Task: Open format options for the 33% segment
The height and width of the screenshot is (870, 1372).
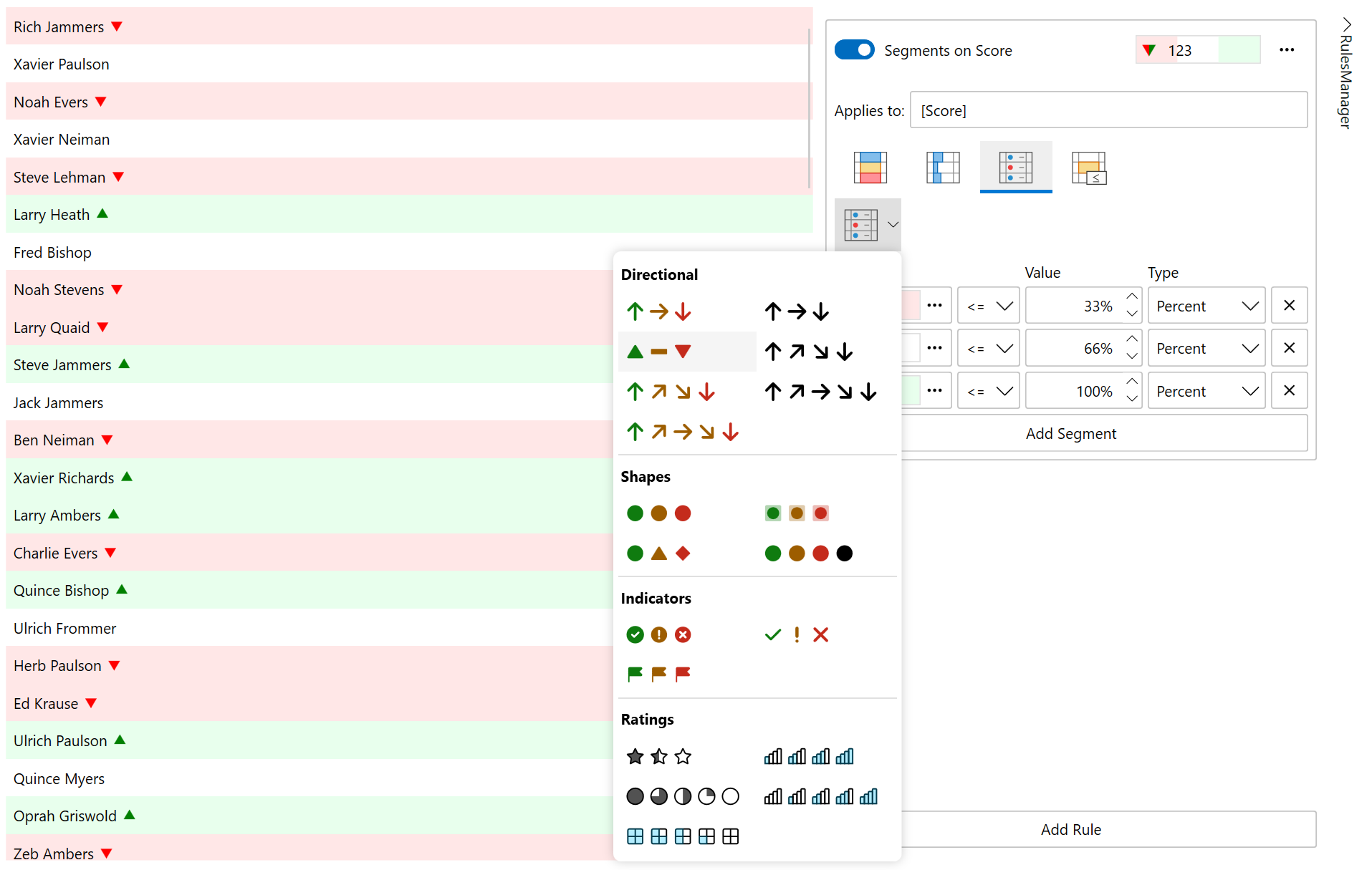Action: point(934,306)
